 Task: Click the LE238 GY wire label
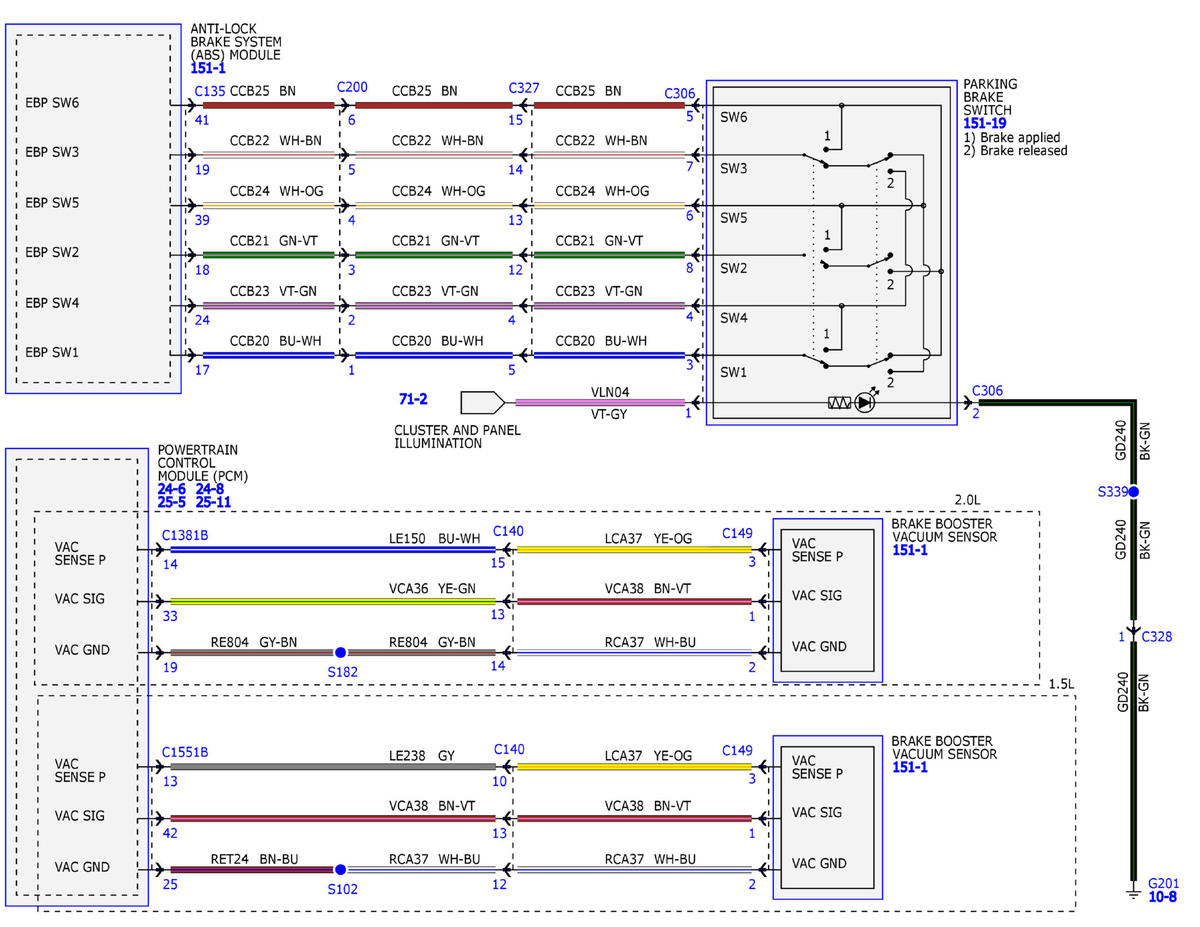[421, 756]
